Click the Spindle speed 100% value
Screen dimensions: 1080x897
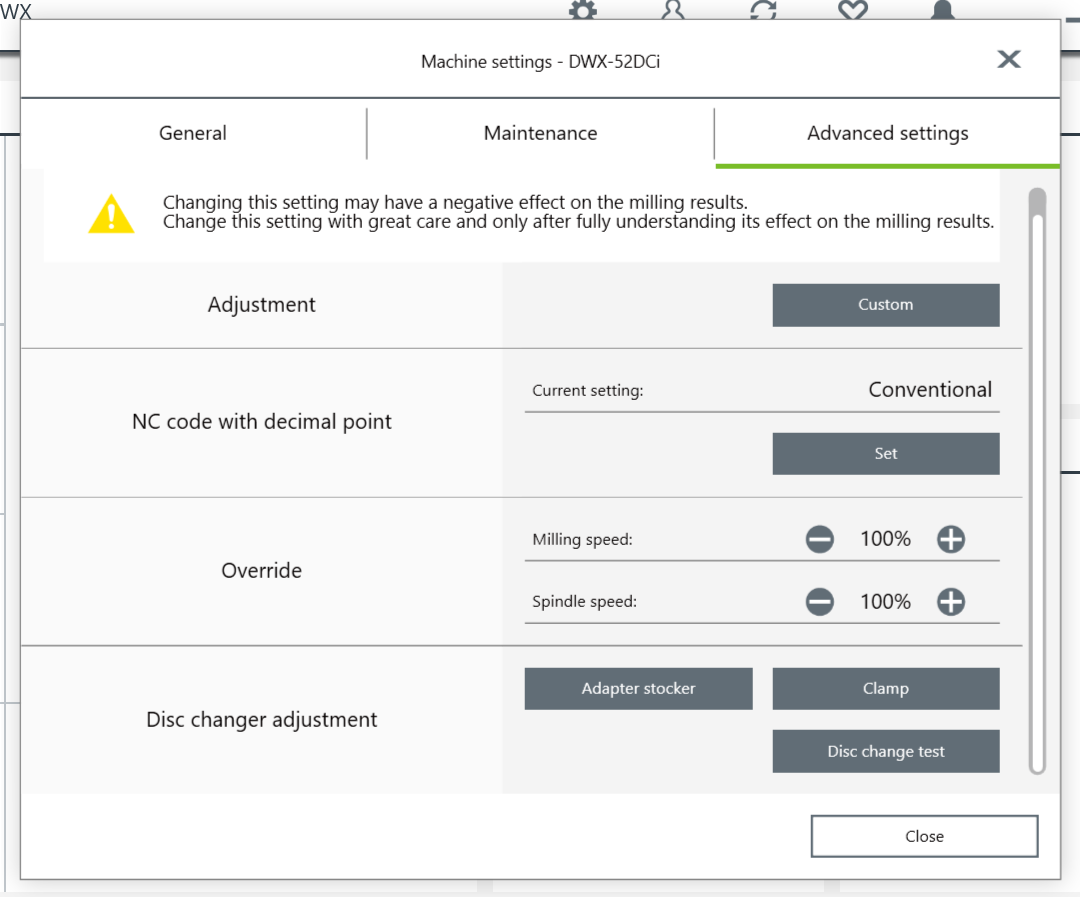pos(885,601)
